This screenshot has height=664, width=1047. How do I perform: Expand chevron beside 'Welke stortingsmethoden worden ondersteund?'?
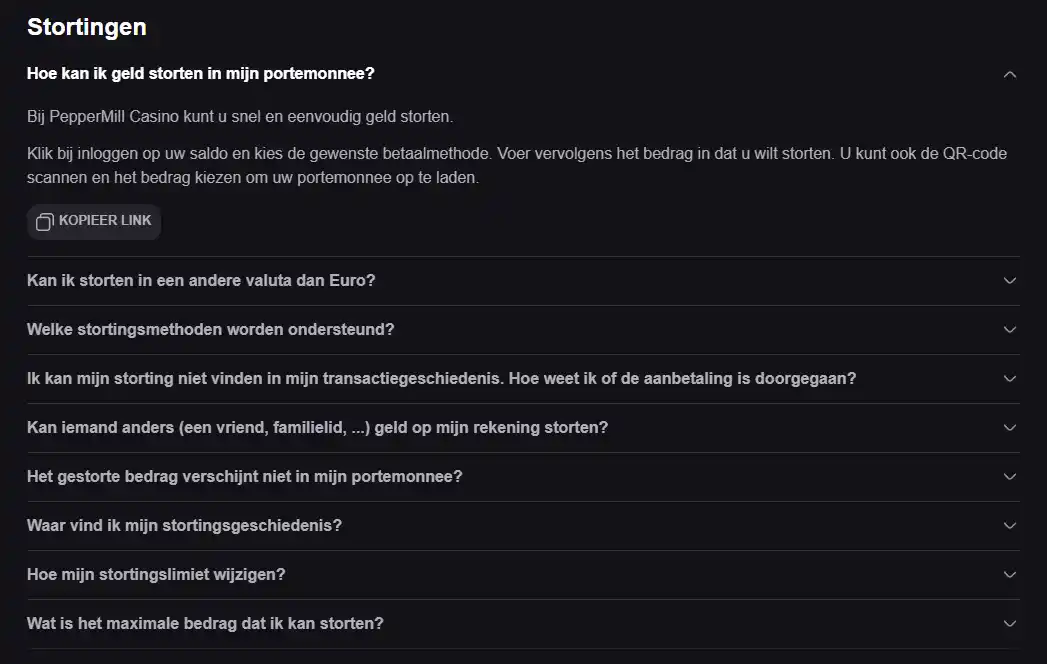click(1010, 329)
